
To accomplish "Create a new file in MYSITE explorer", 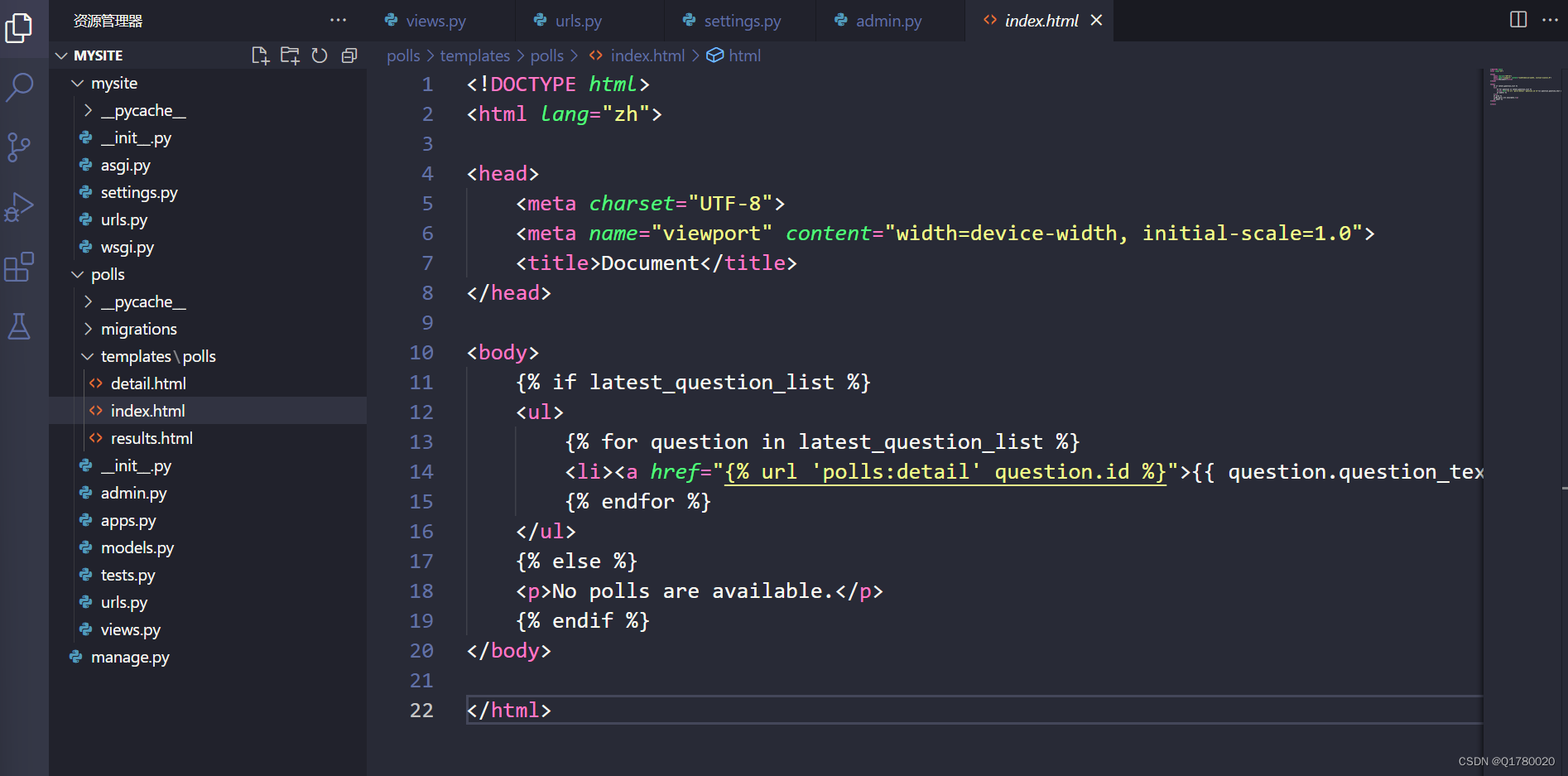I will [x=260, y=55].
